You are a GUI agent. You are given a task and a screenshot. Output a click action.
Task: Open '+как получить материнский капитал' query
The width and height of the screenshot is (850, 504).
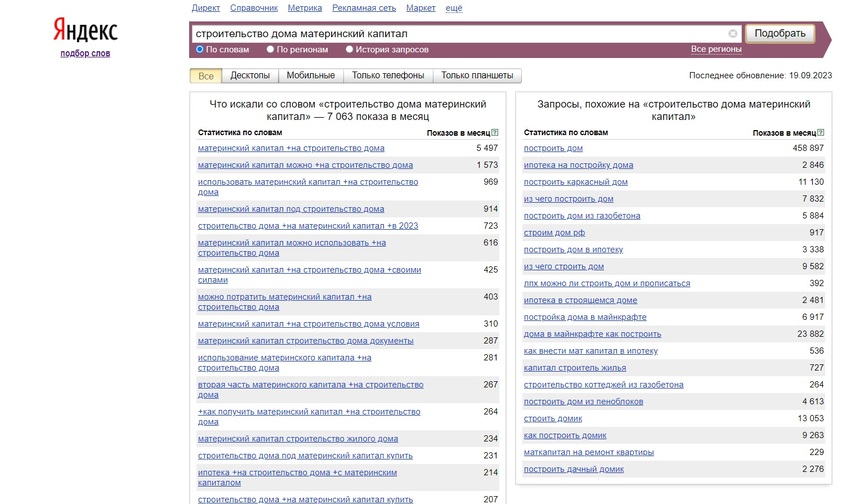pos(309,417)
